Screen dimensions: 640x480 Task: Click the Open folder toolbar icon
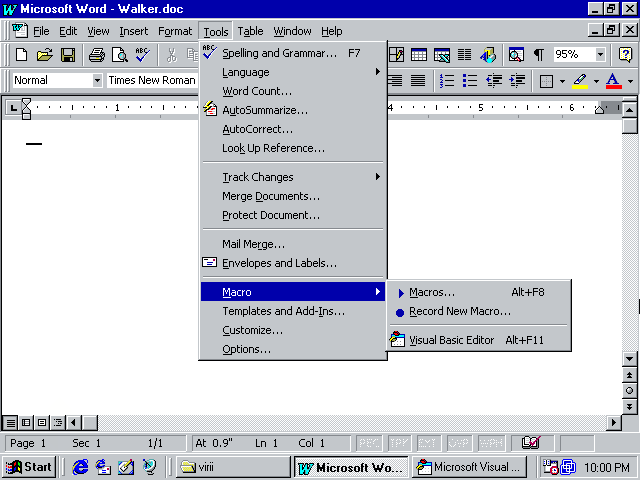point(44,54)
